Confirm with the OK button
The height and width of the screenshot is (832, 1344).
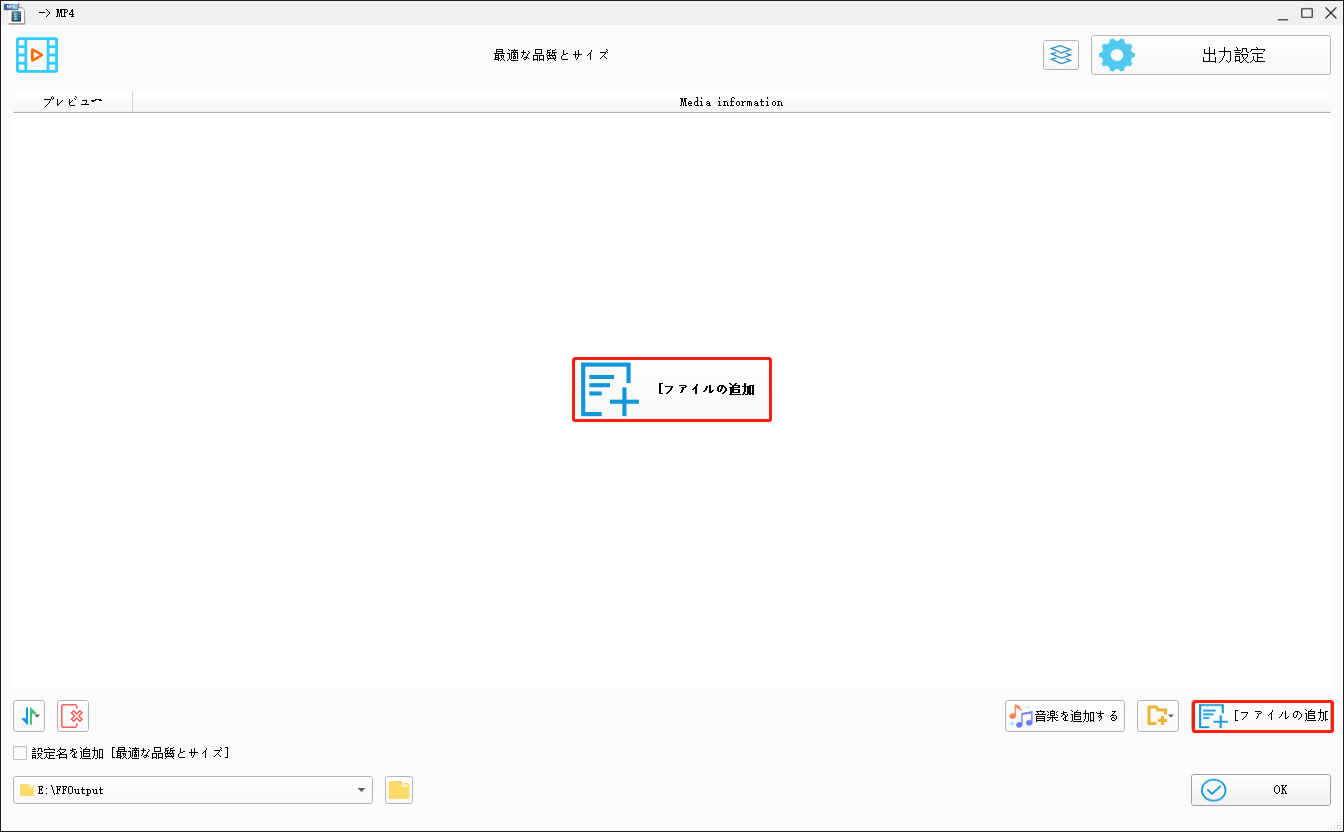(1261, 790)
